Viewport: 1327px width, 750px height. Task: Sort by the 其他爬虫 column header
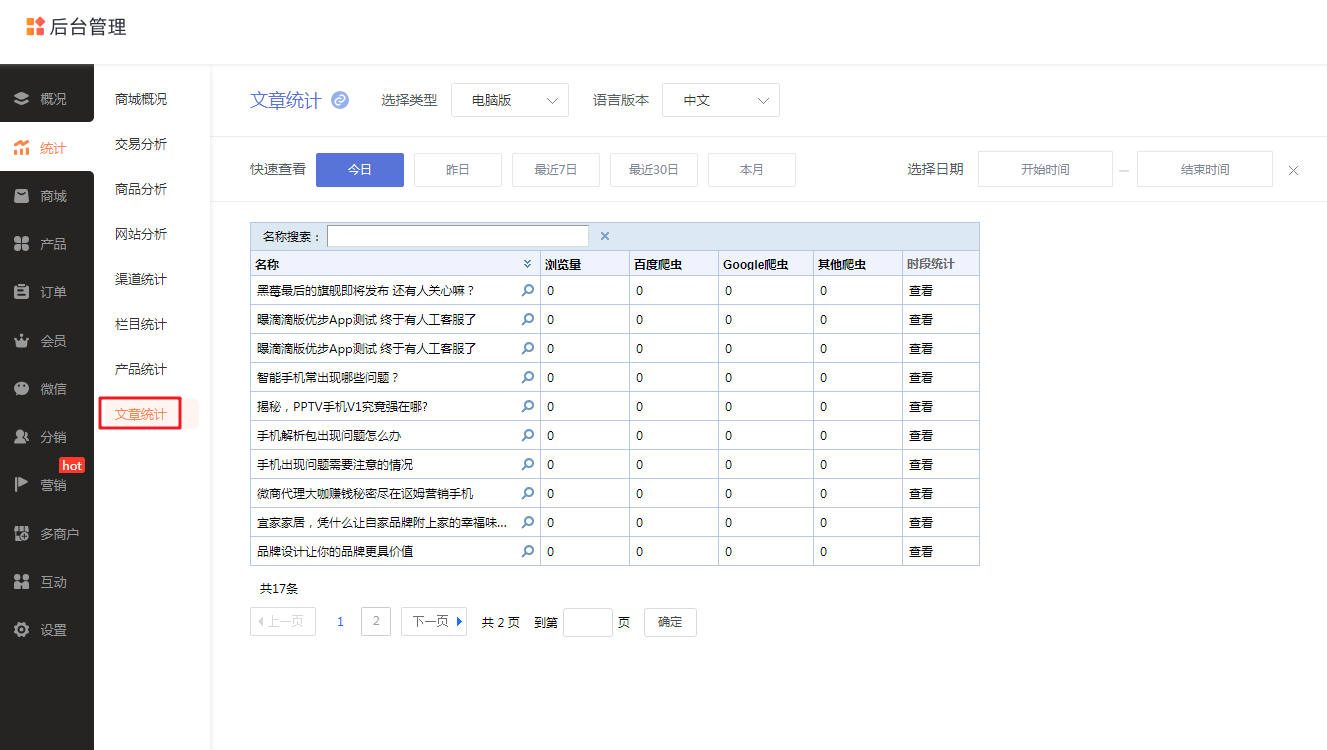point(842,265)
